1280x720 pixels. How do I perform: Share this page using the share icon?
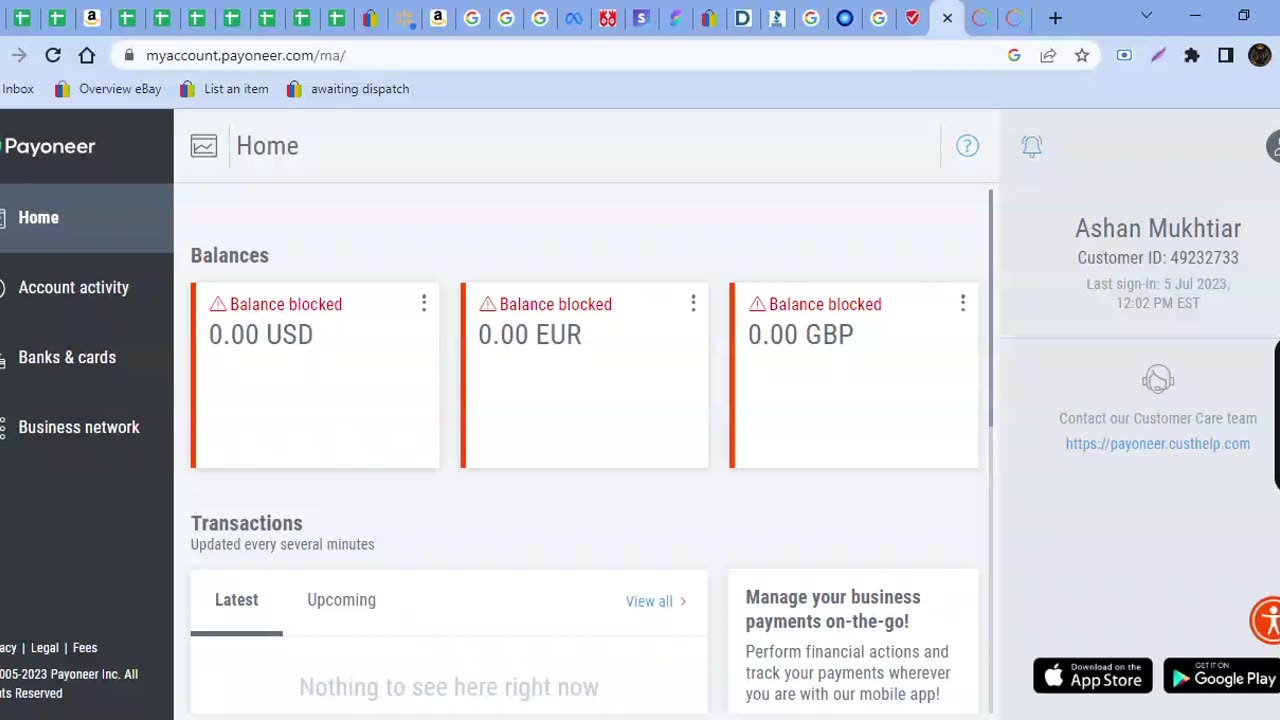(1048, 56)
